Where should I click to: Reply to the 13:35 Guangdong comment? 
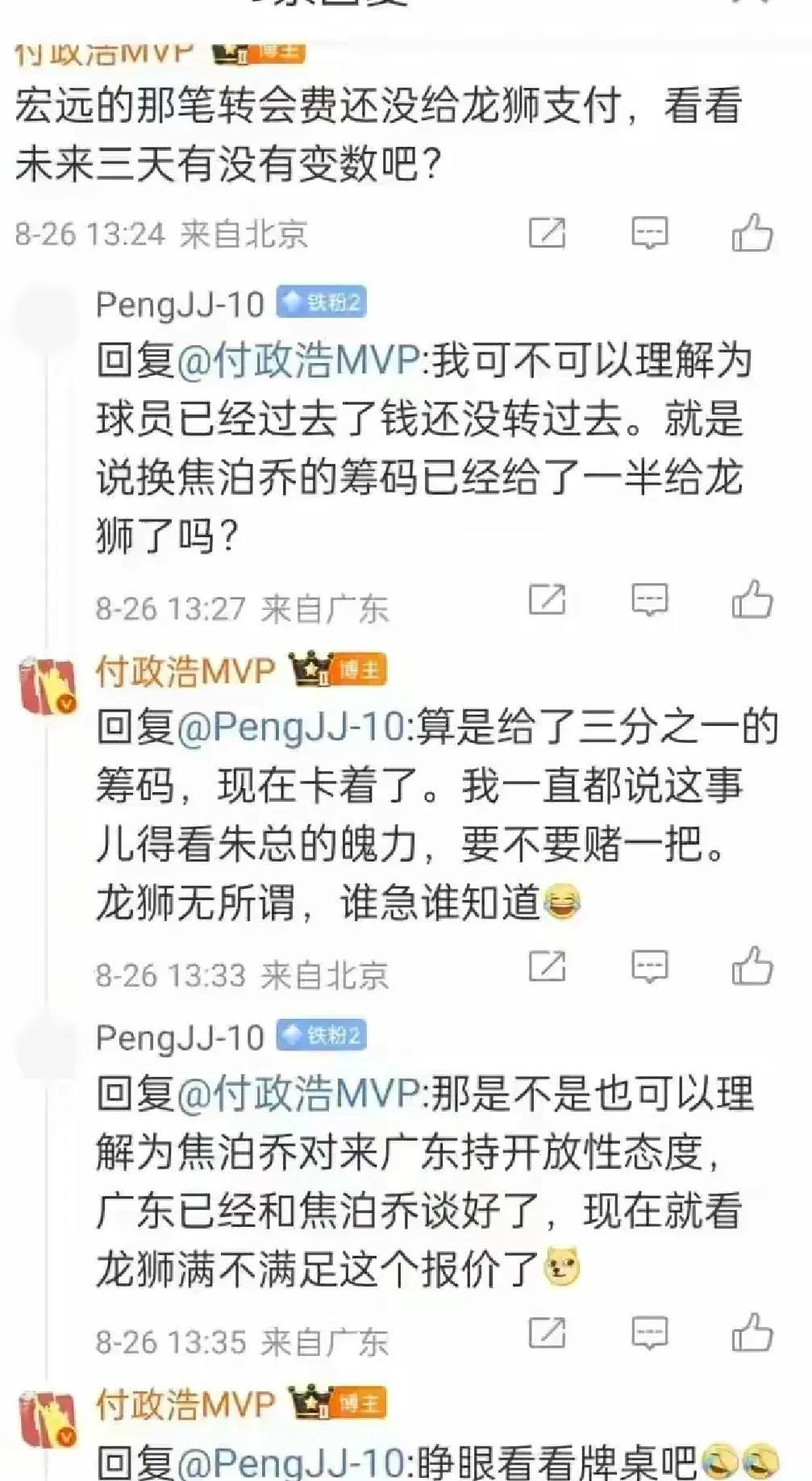[x=649, y=1333]
